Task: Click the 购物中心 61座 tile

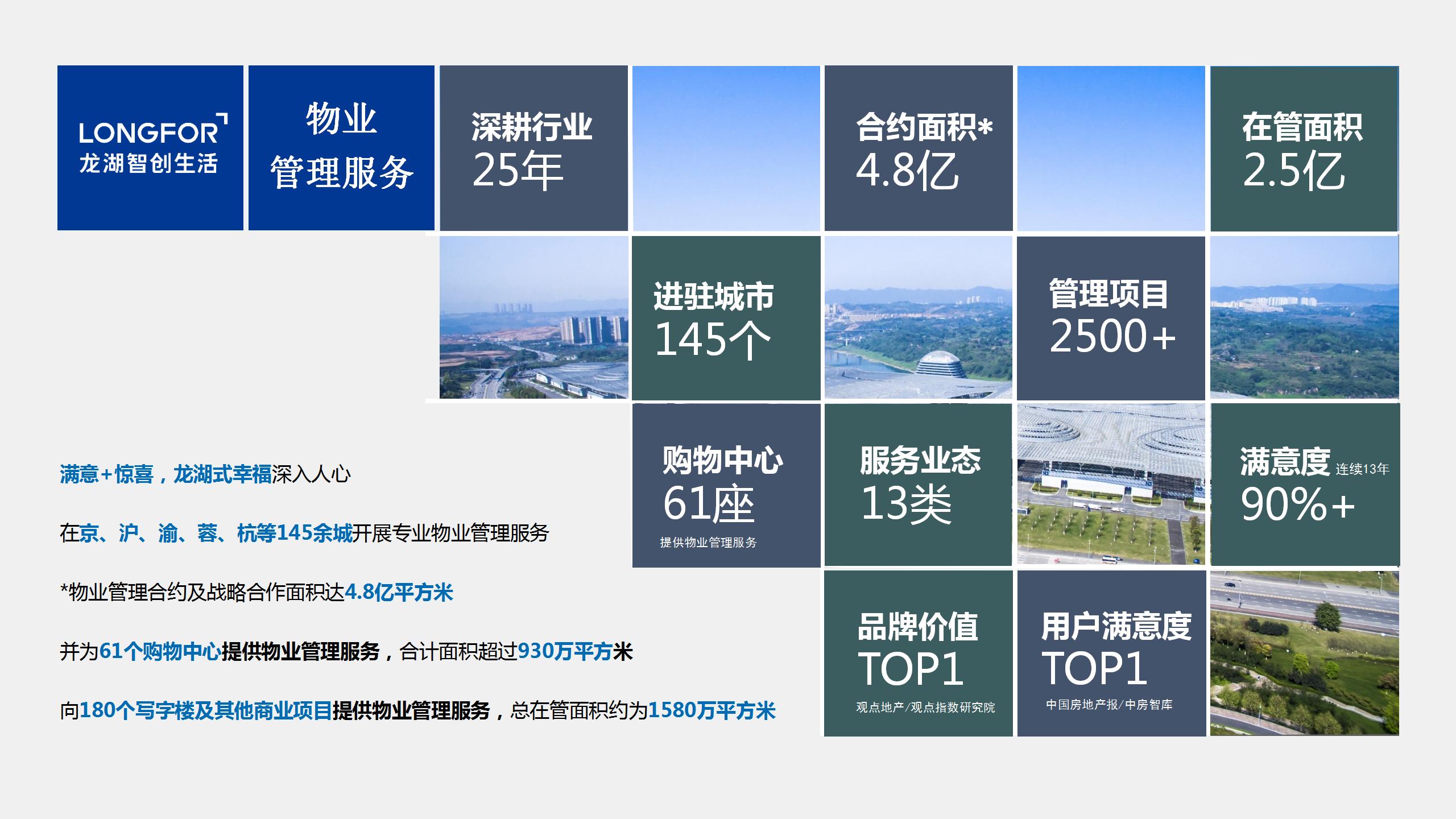Action: tap(726, 485)
